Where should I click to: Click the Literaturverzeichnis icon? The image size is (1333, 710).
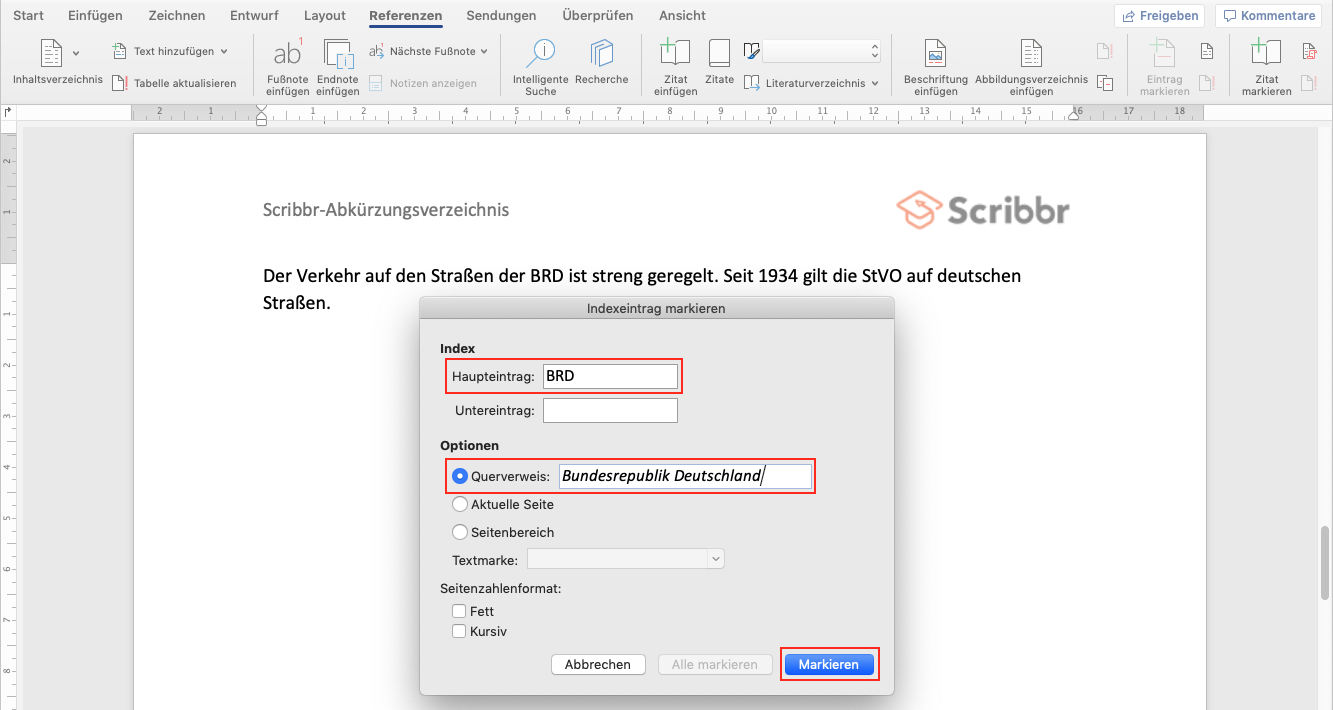(752, 83)
